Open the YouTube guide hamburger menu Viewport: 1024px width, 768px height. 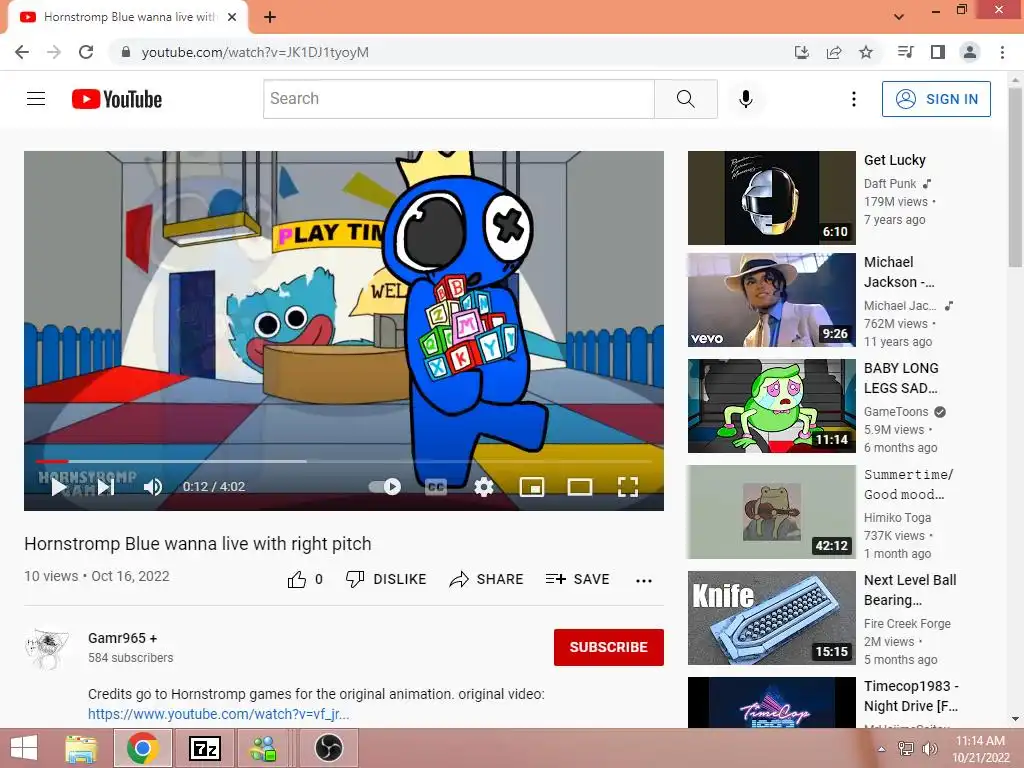pos(36,99)
